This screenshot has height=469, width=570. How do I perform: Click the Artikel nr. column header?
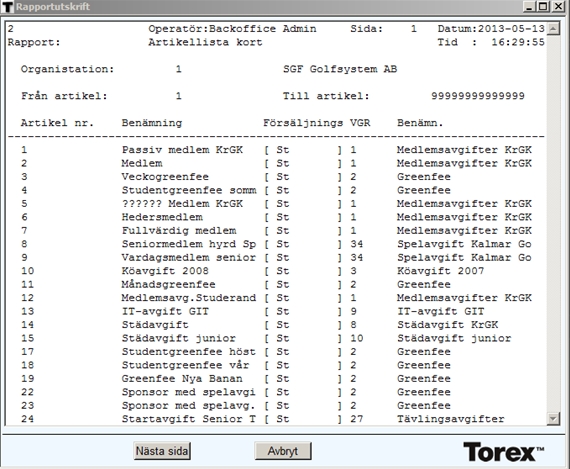coord(57,123)
